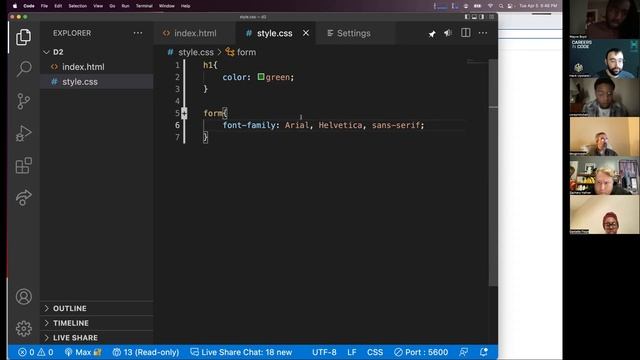Click the errors and warnings status indicator
The height and width of the screenshot is (360, 640).
(x=36, y=352)
